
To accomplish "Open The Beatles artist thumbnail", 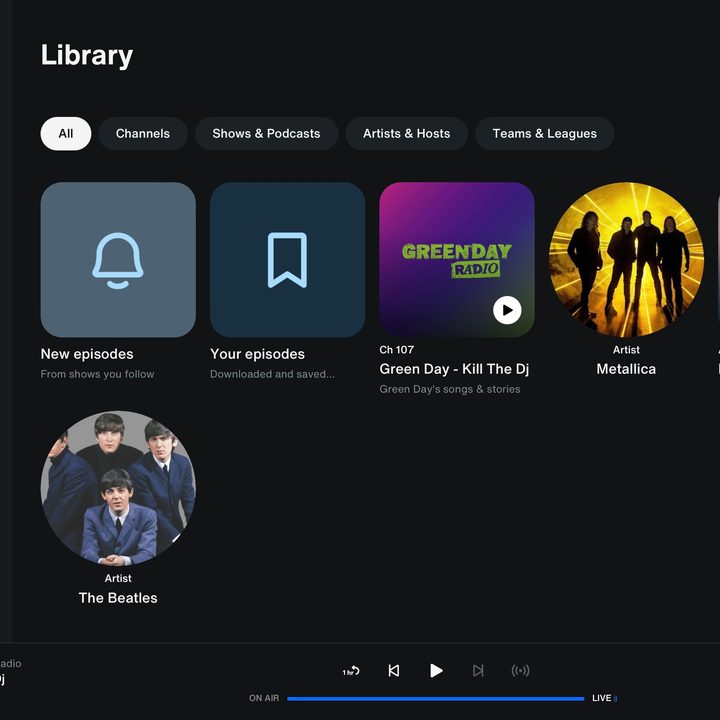I will (118, 488).
